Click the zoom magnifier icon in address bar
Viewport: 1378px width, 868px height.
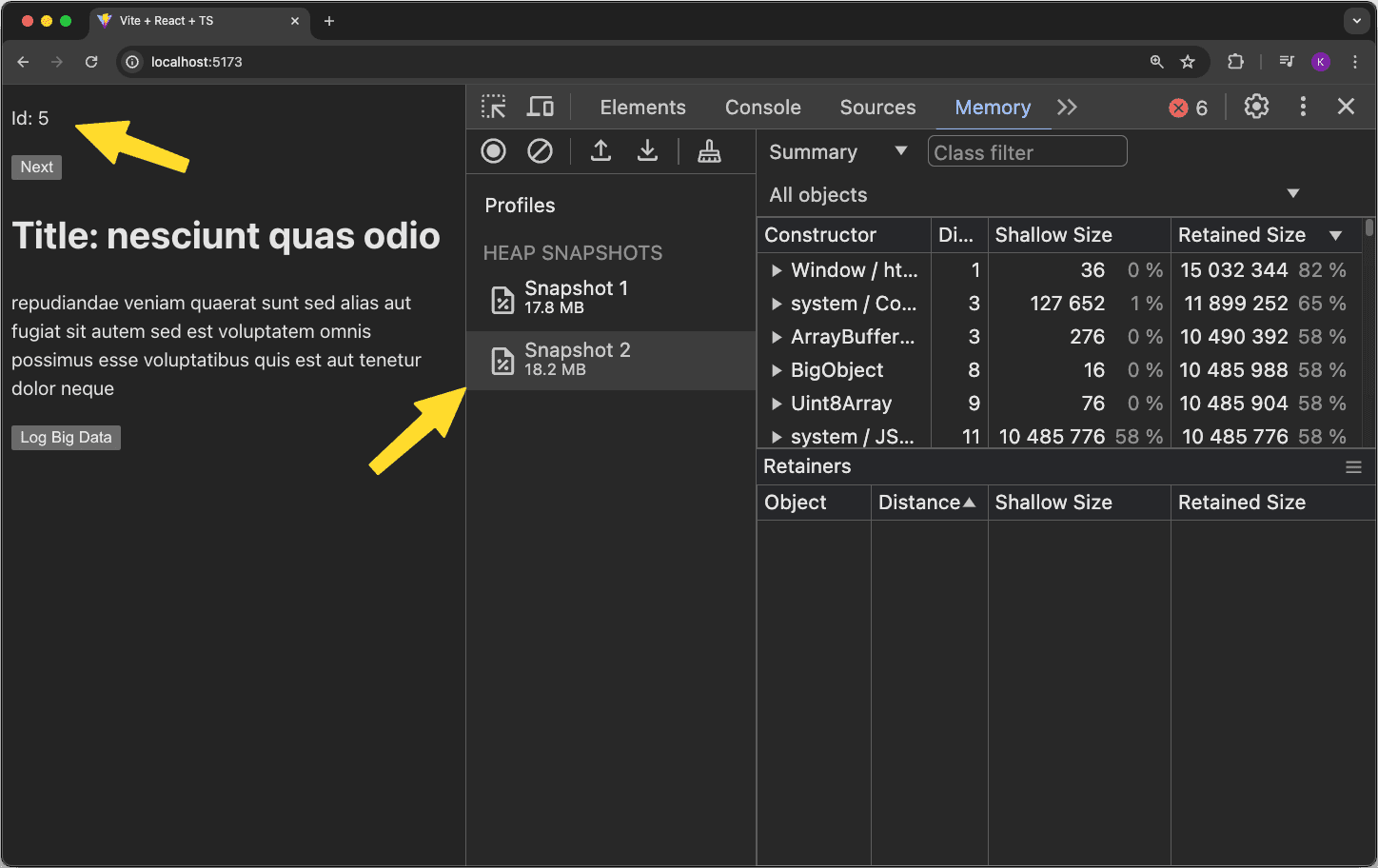1156,62
